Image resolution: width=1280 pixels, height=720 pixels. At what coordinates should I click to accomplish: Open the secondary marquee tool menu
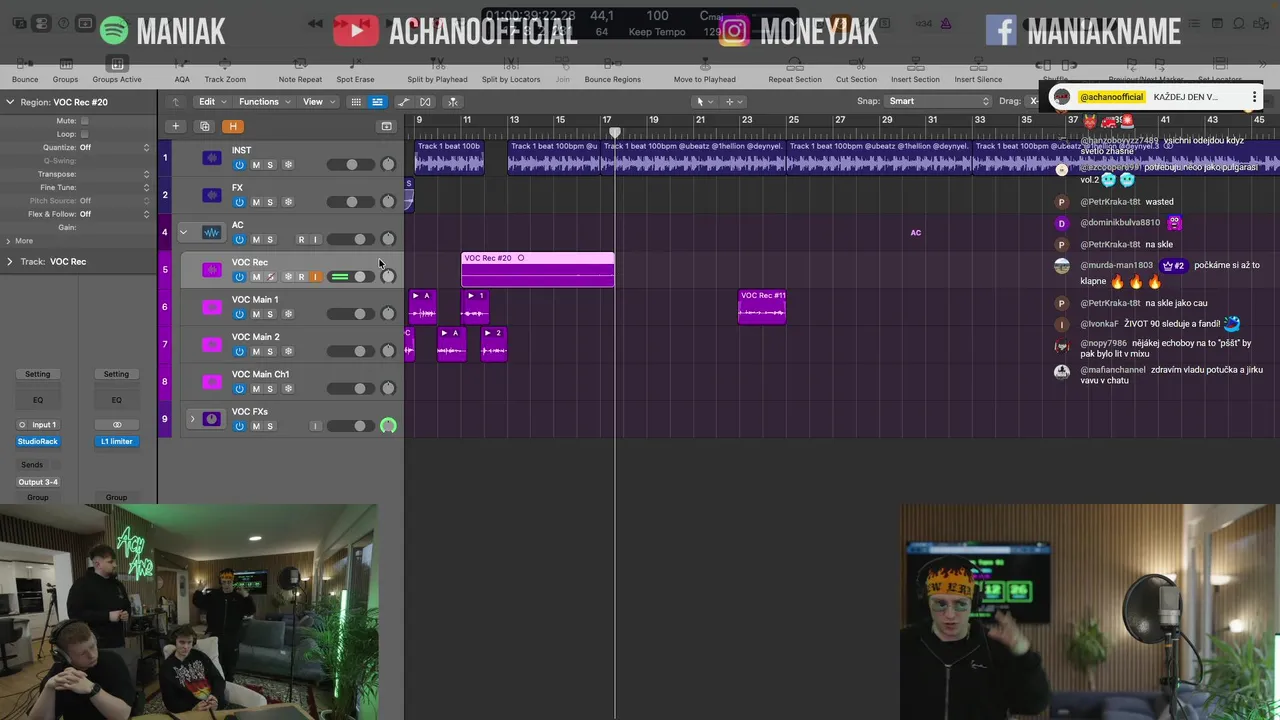click(x=733, y=102)
